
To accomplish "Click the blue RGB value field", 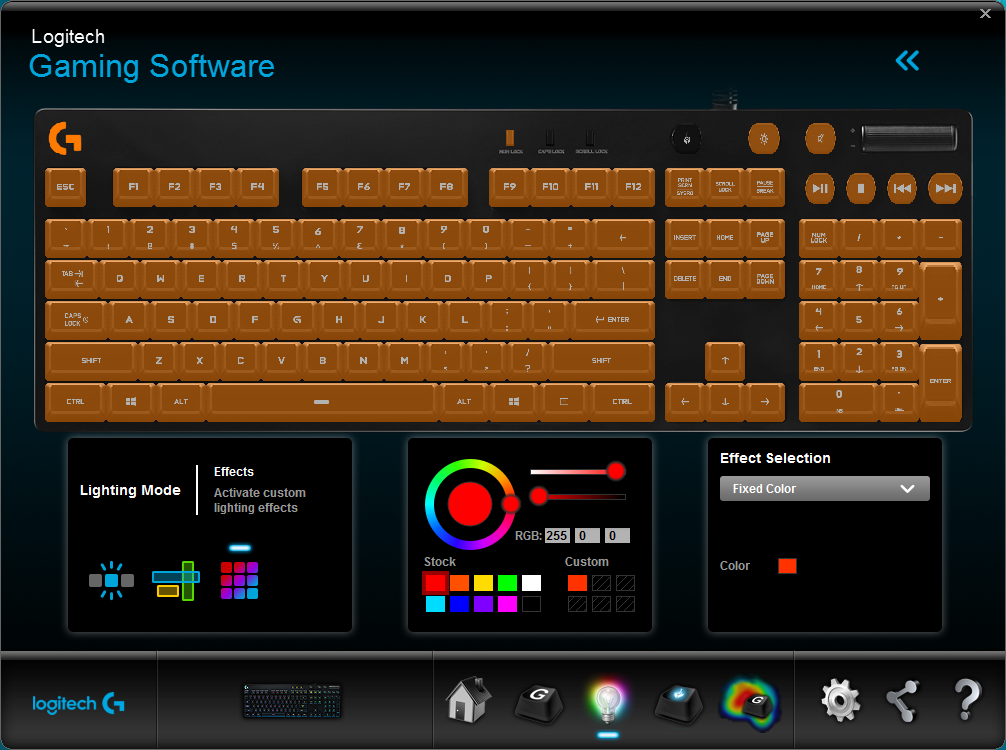I will (617, 536).
